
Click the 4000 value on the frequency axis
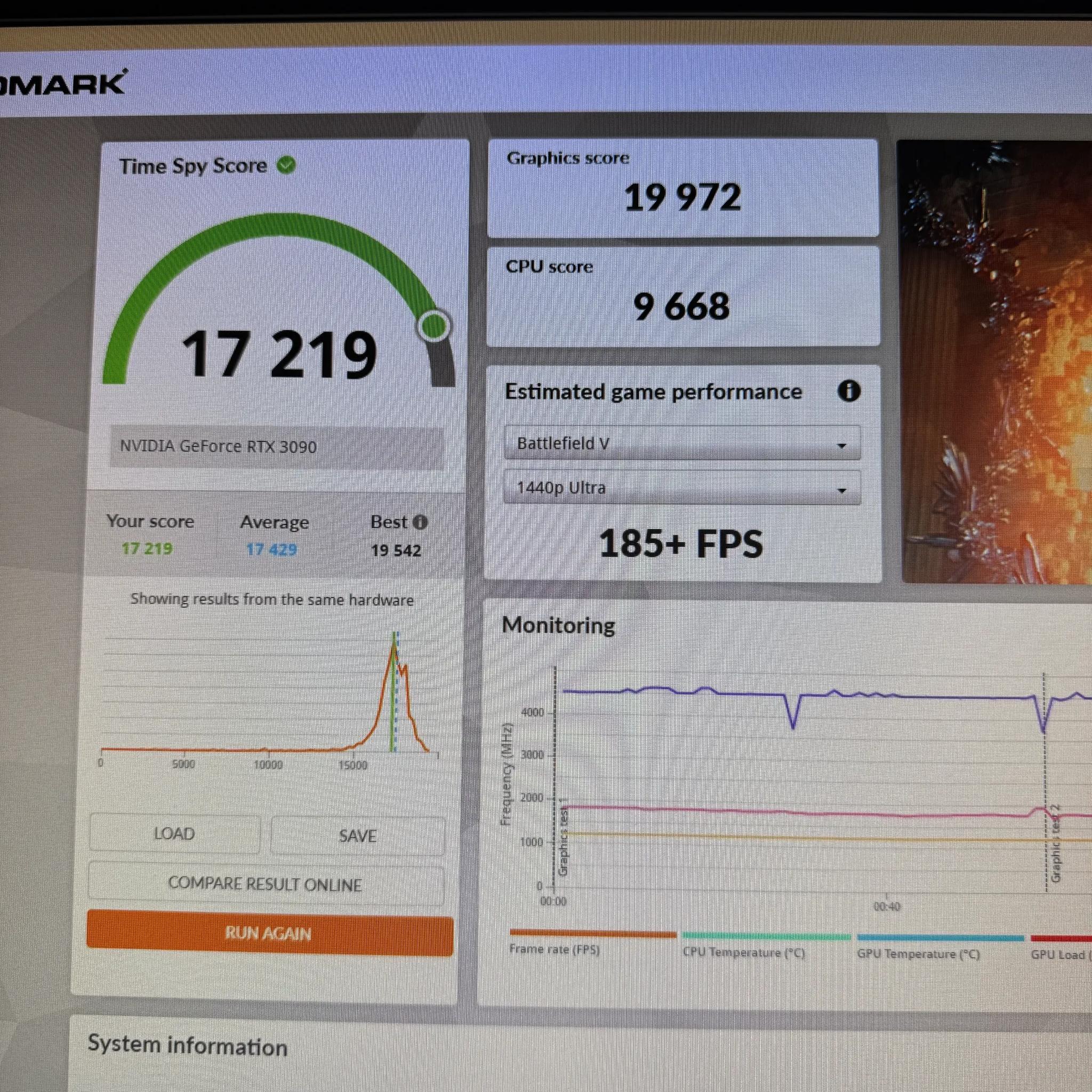[x=533, y=712]
